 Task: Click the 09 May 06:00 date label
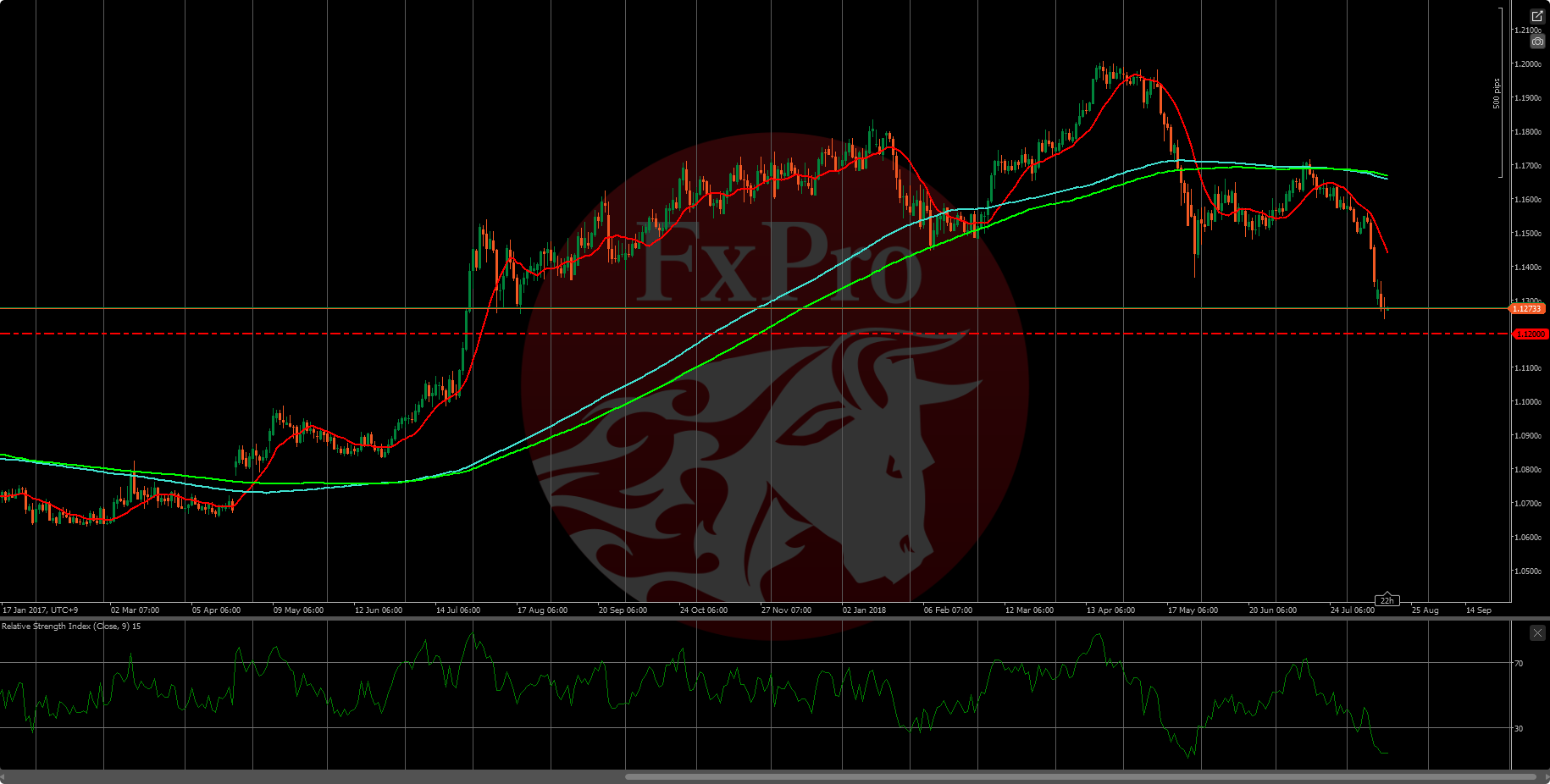pos(298,610)
